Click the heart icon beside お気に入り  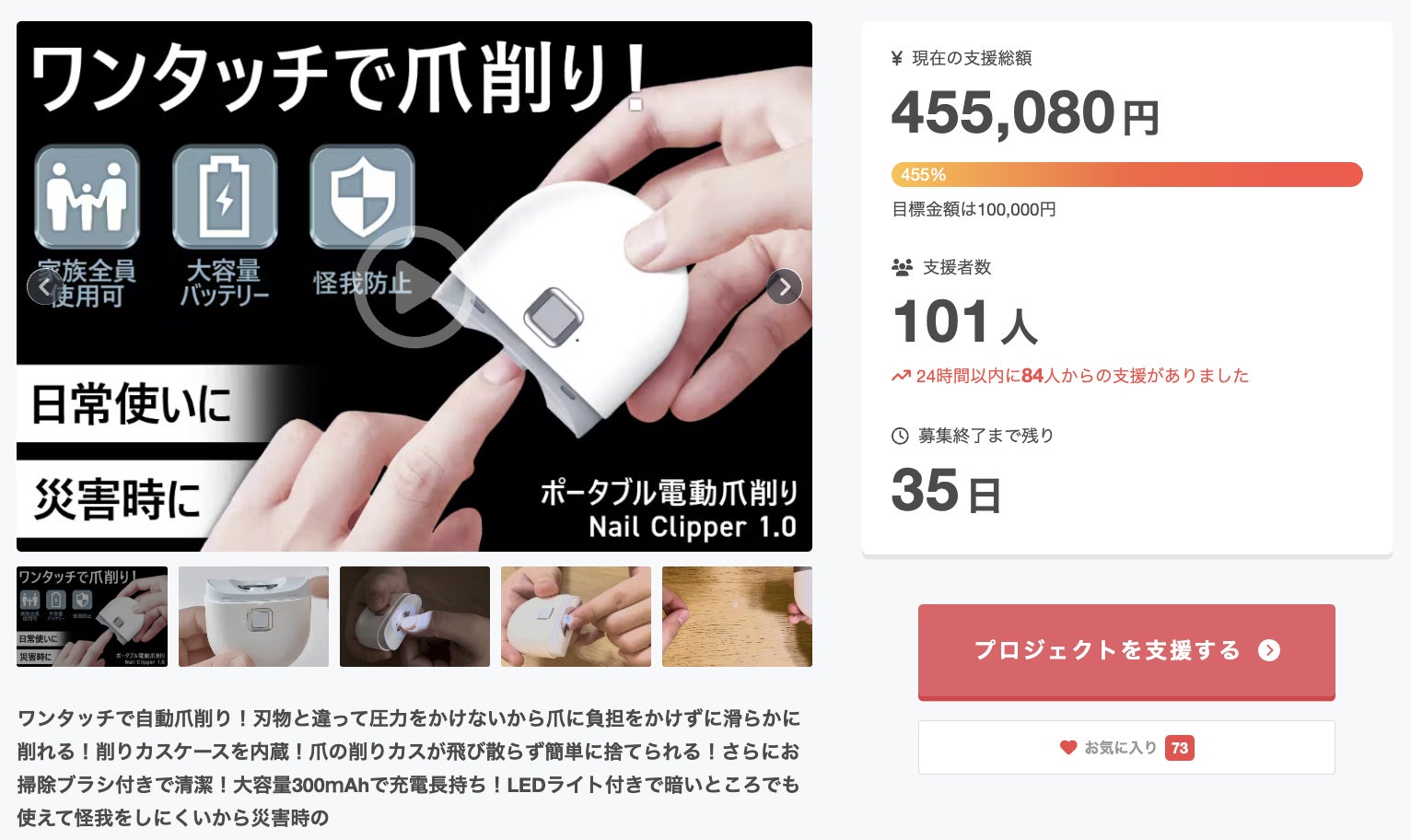[1068, 748]
